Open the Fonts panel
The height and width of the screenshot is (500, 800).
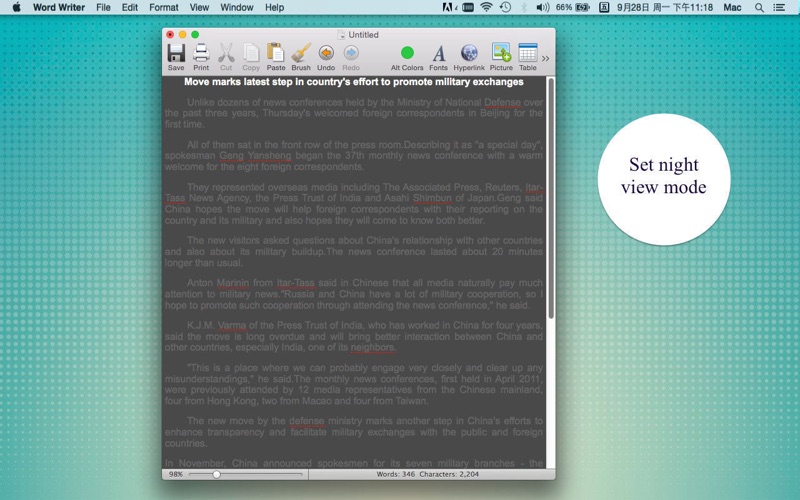438,53
